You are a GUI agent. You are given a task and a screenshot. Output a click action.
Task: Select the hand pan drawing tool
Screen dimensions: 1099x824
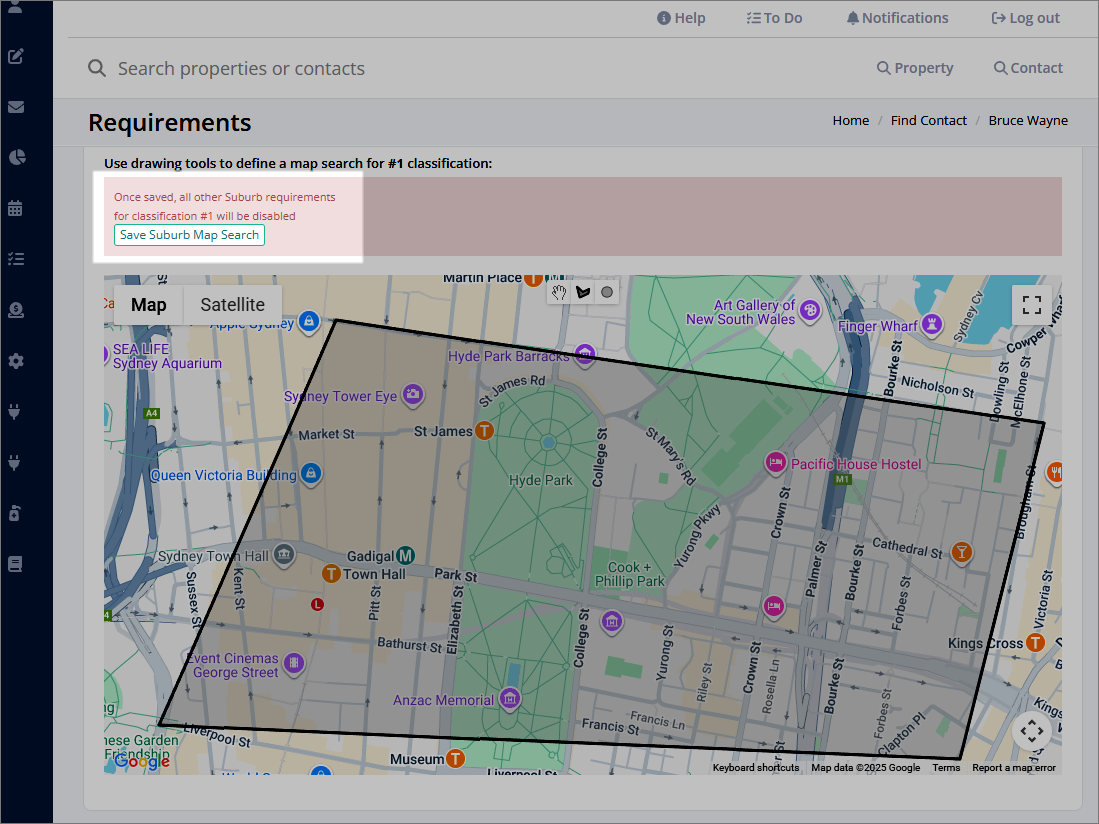[559, 292]
